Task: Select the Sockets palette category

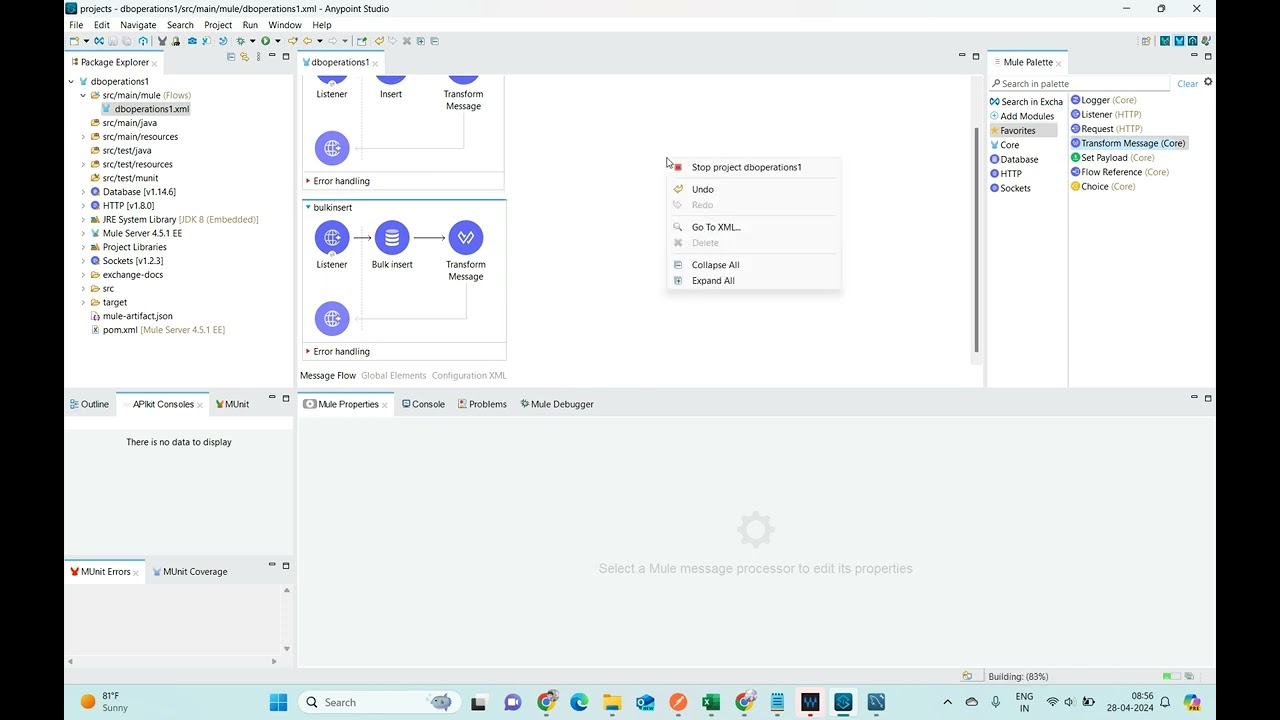Action: [x=1010, y=188]
